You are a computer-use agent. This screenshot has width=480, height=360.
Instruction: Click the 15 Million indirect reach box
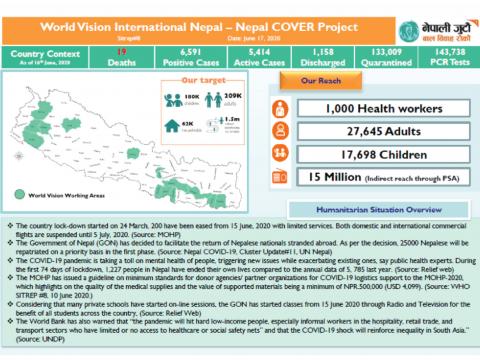pyautogui.click(x=384, y=177)
